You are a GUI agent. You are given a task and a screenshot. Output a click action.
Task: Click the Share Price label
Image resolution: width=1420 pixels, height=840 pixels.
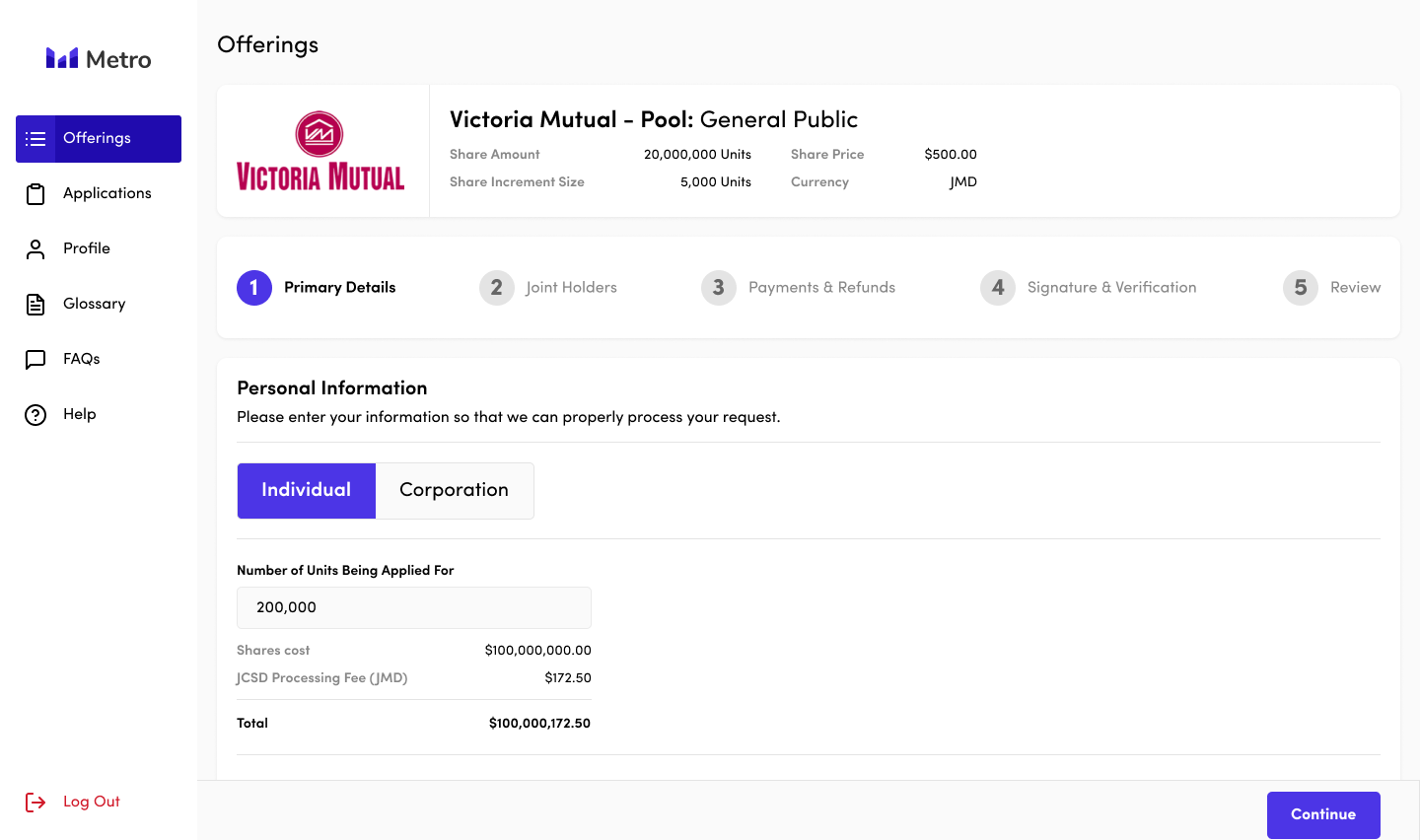click(x=827, y=155)
